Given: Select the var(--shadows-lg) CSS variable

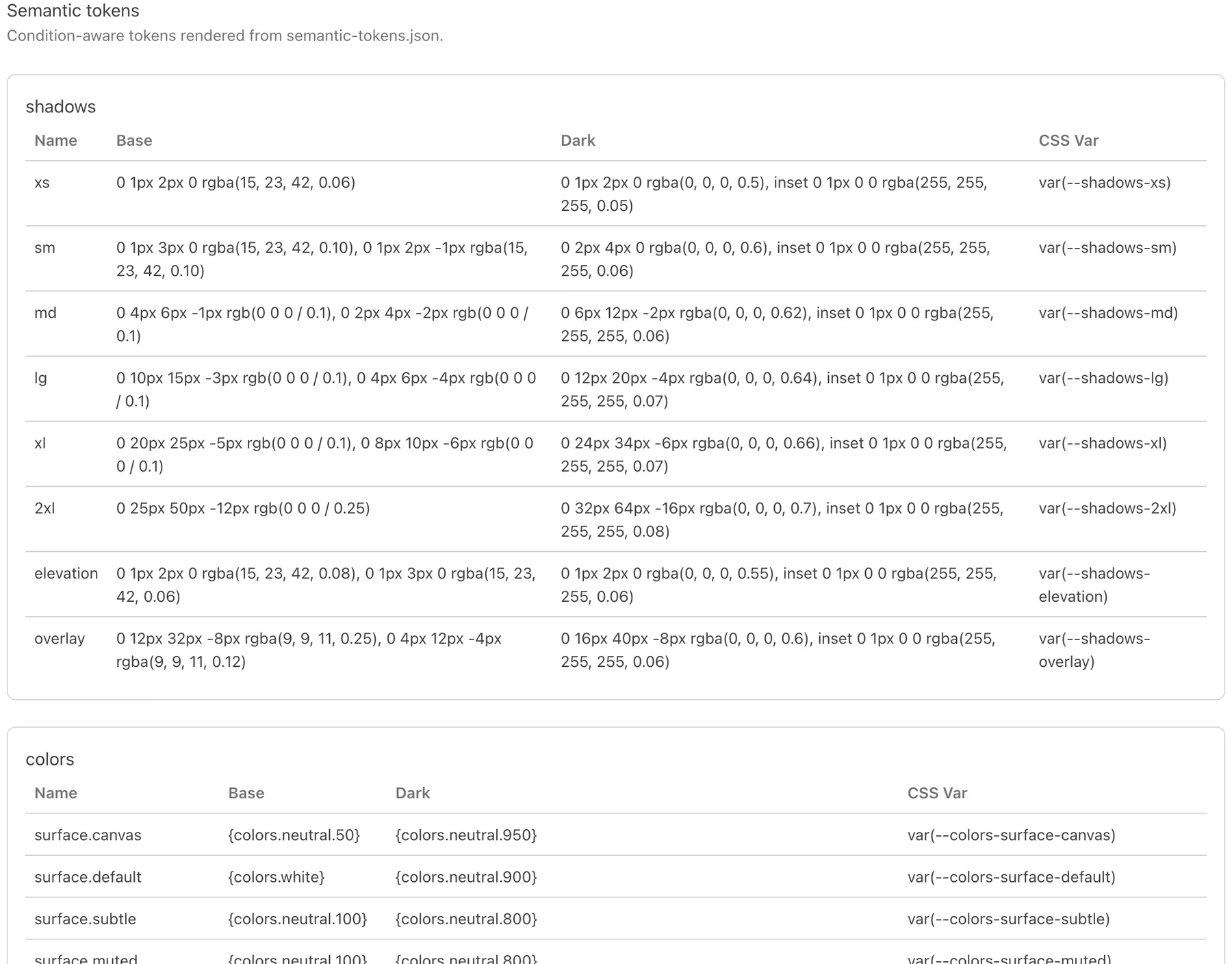Looking at the screenshot, I should pyautogui.click(x=1103, y=378).
